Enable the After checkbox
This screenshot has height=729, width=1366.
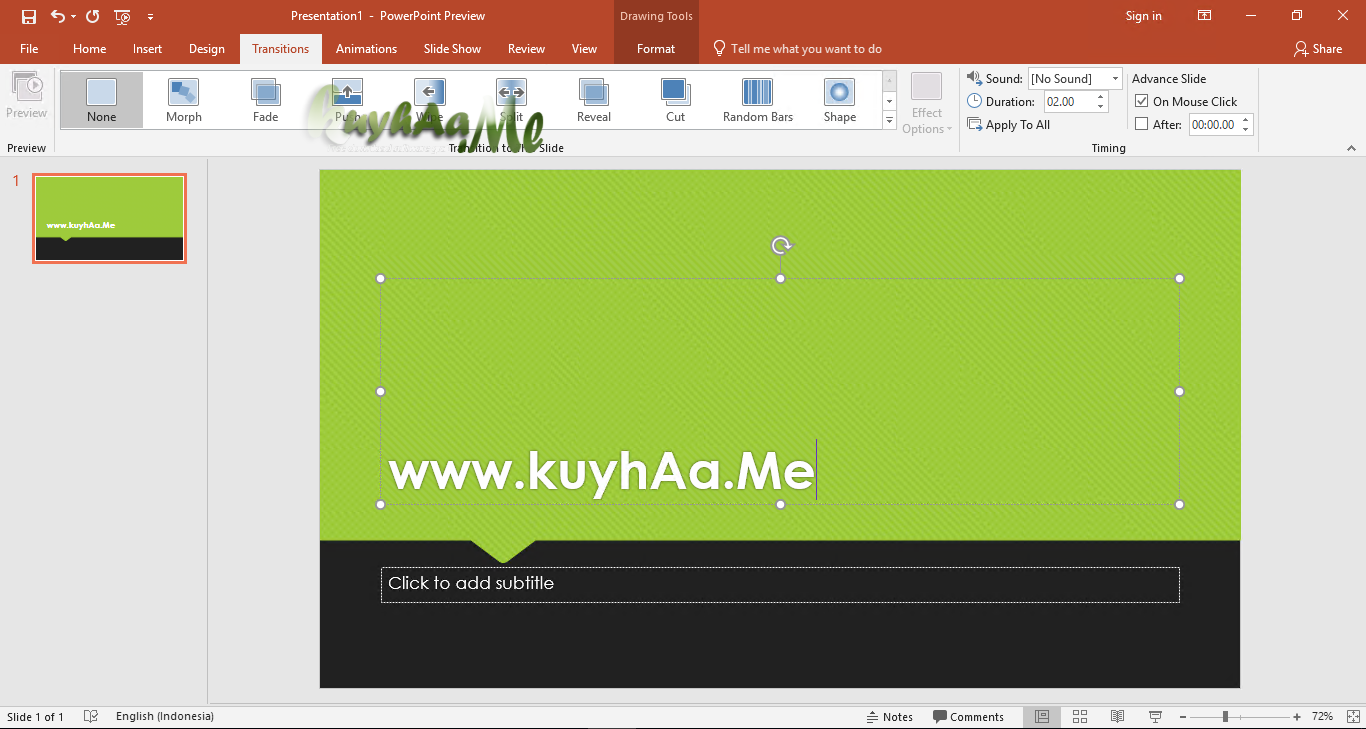[x=1142, y=124]
